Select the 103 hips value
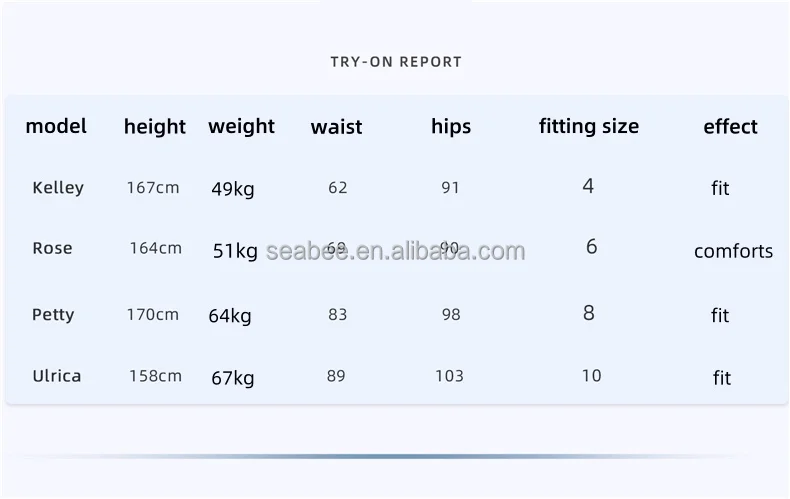Viewport: 790px width, 499px height. pyautogui.click(x=449, y=376)
